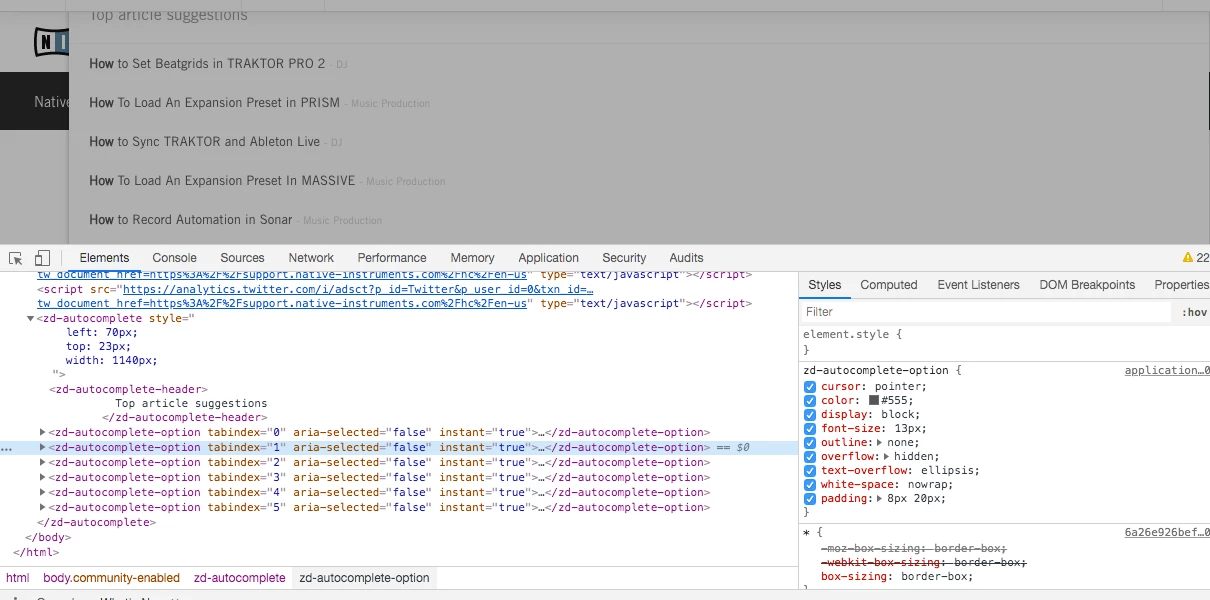Go to the Network tab

click(x=311, y=258)
